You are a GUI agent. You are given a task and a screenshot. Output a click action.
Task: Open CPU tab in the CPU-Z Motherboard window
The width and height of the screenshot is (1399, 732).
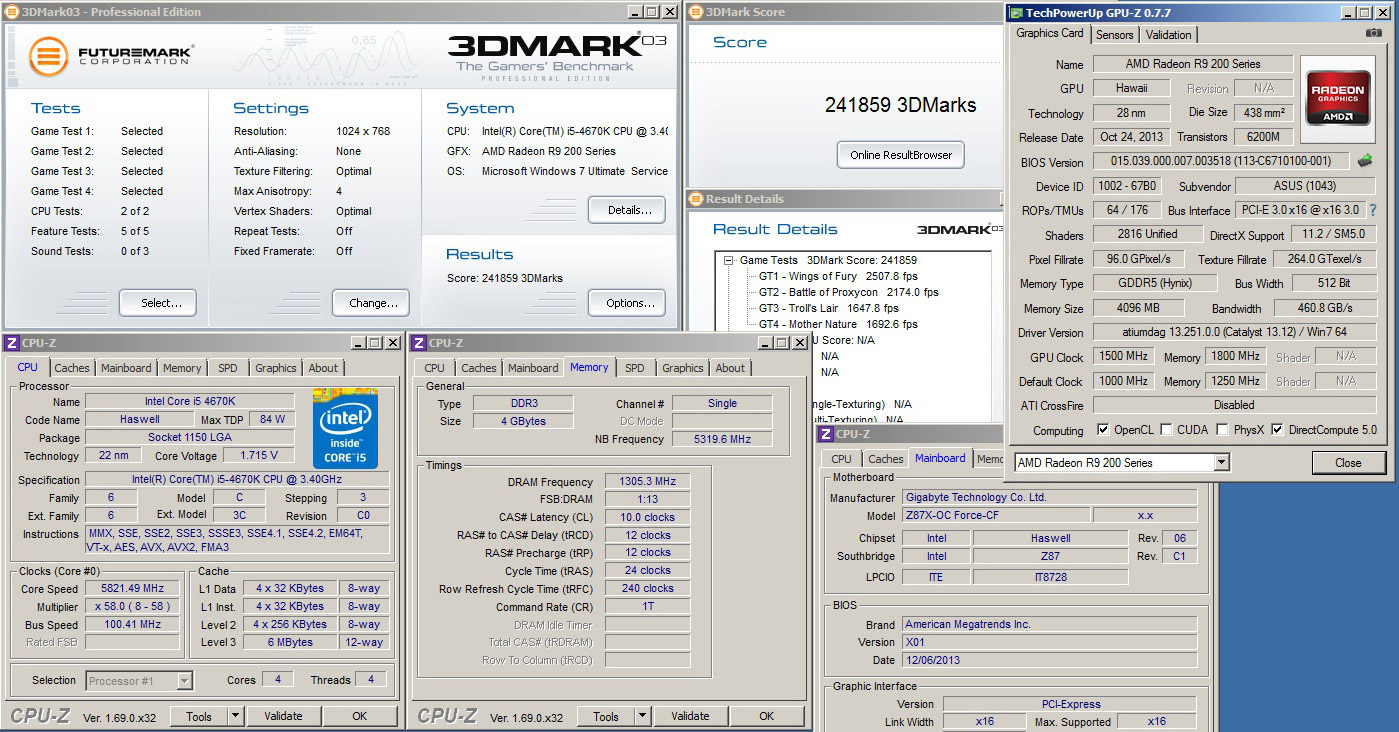click(842, 459)
